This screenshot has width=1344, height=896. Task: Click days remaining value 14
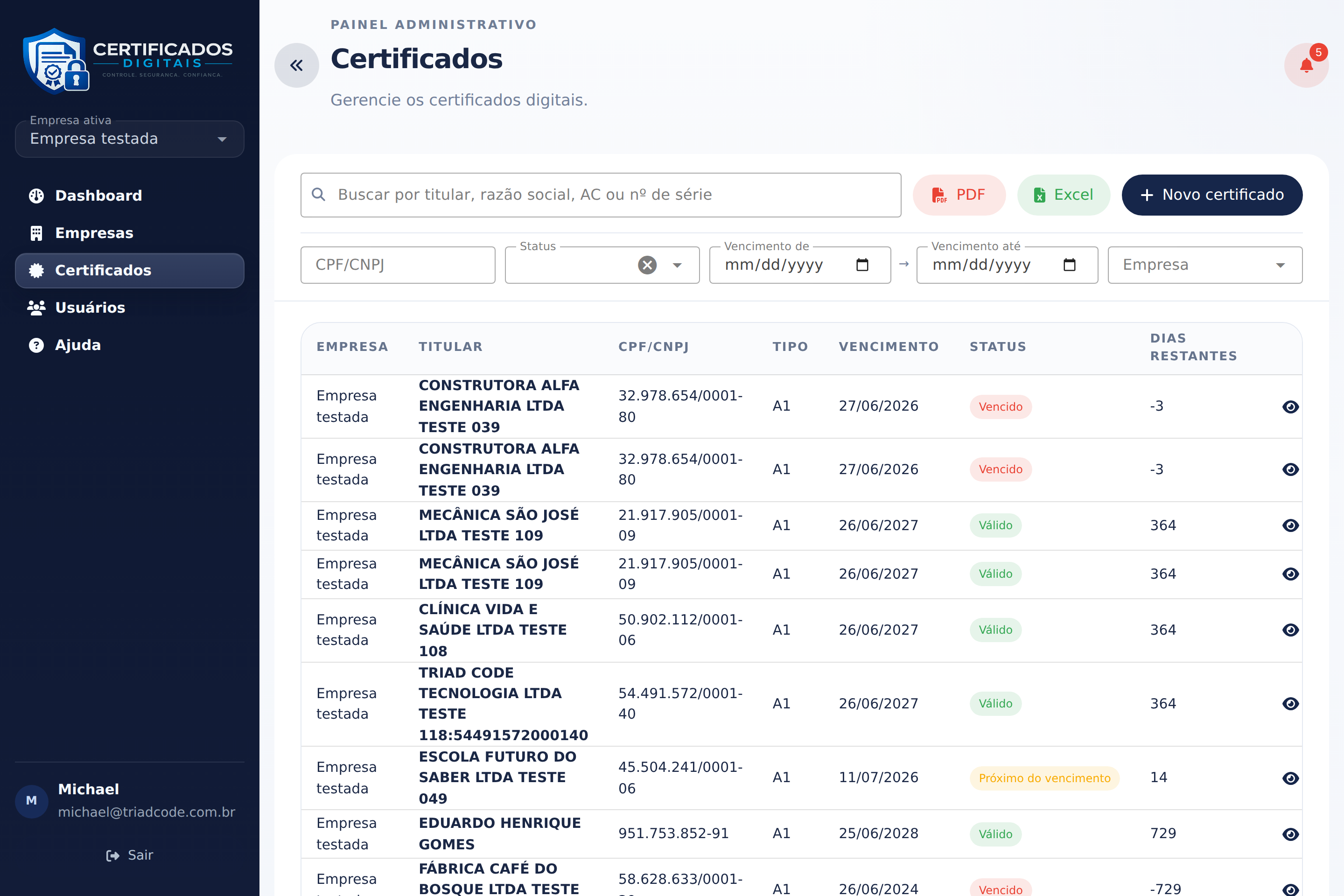pos(1158,778)
